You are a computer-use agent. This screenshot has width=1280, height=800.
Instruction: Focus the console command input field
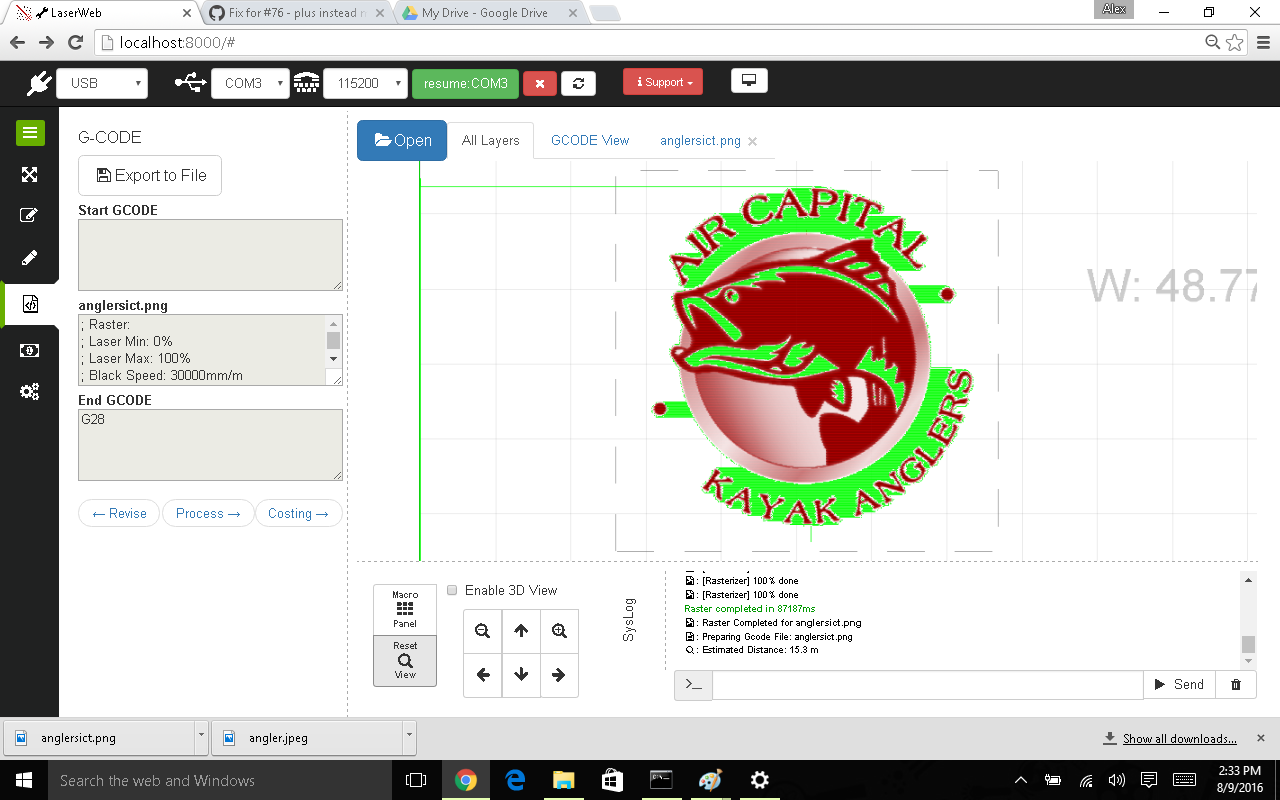(928, 685)
